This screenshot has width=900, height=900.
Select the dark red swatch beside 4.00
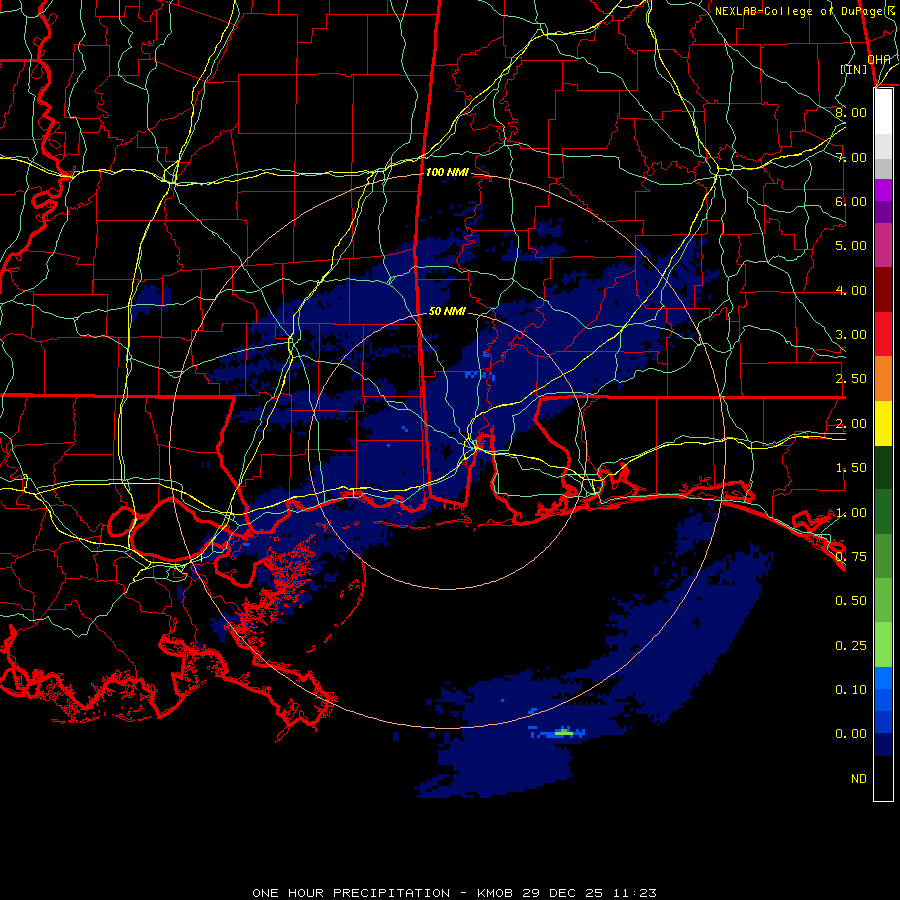[883, 289]
